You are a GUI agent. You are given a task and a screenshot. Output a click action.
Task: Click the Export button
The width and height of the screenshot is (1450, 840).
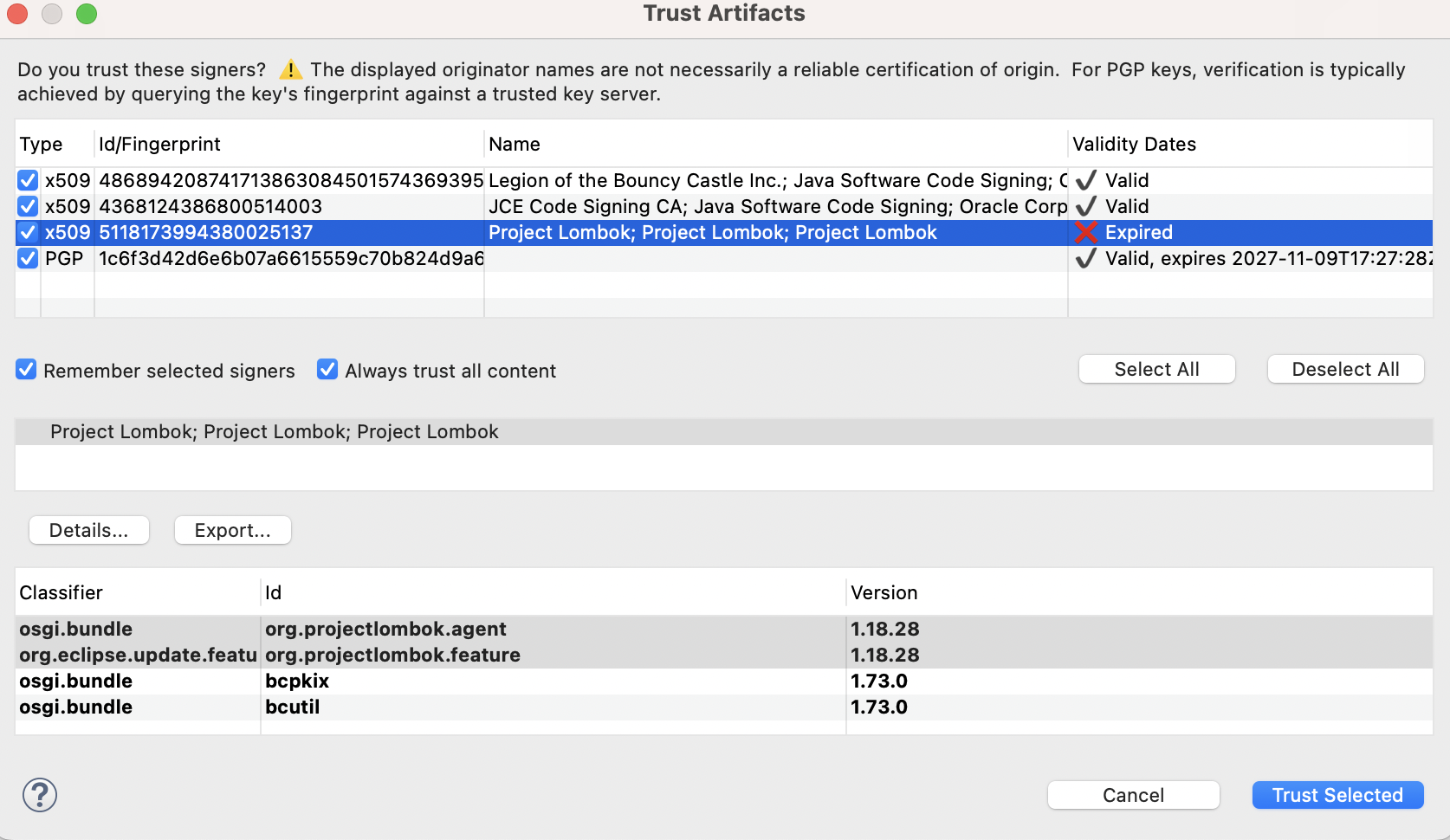tap(232, 530)
